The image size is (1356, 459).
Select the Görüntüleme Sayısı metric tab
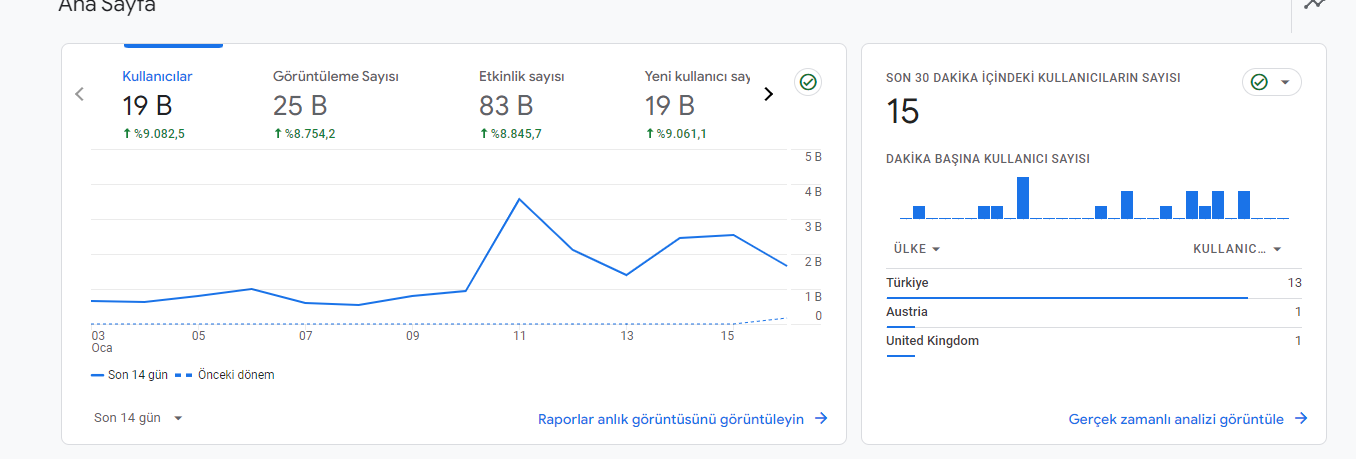tap(336, 105)
